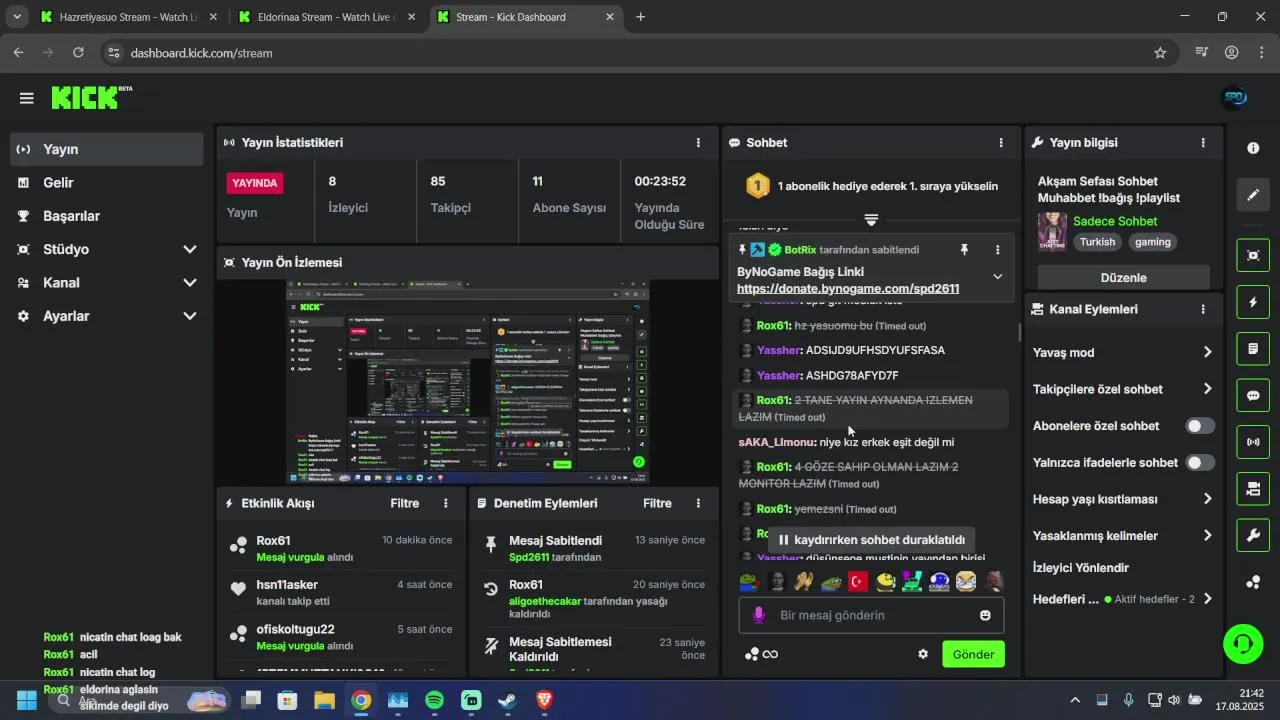This screenshot has width=1280, height=720.
Task: Open the green headset support button
Action: coord(1243,643)
